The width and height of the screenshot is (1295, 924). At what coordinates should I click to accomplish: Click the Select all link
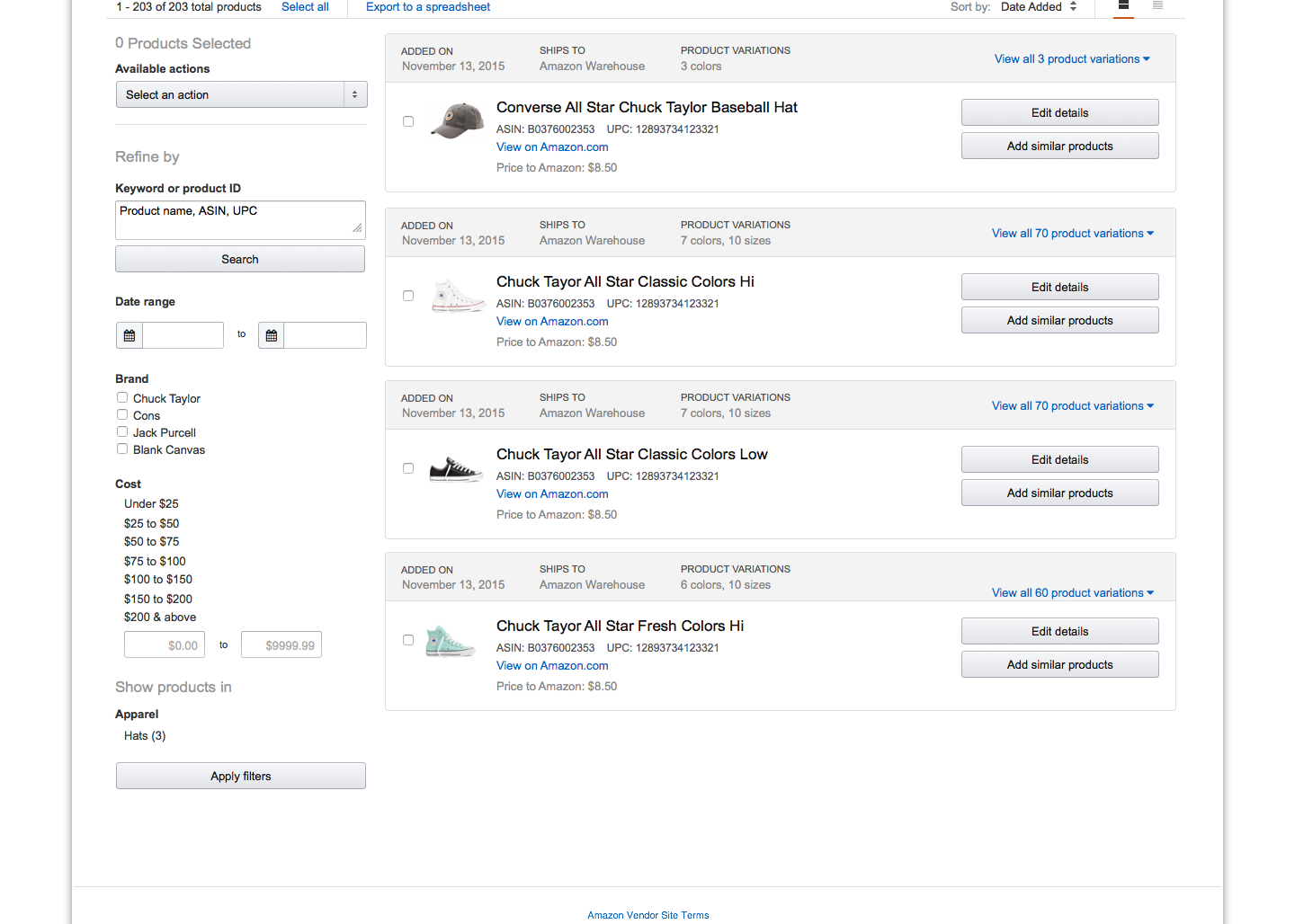305,6
